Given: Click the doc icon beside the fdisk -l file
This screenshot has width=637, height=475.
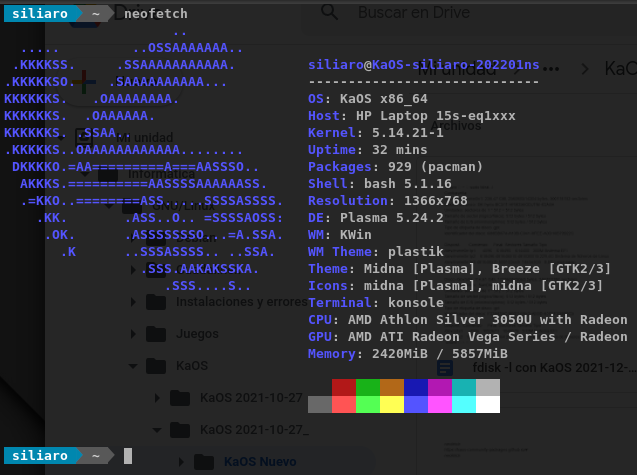Looking at the screenshot, I should (445, 368).
